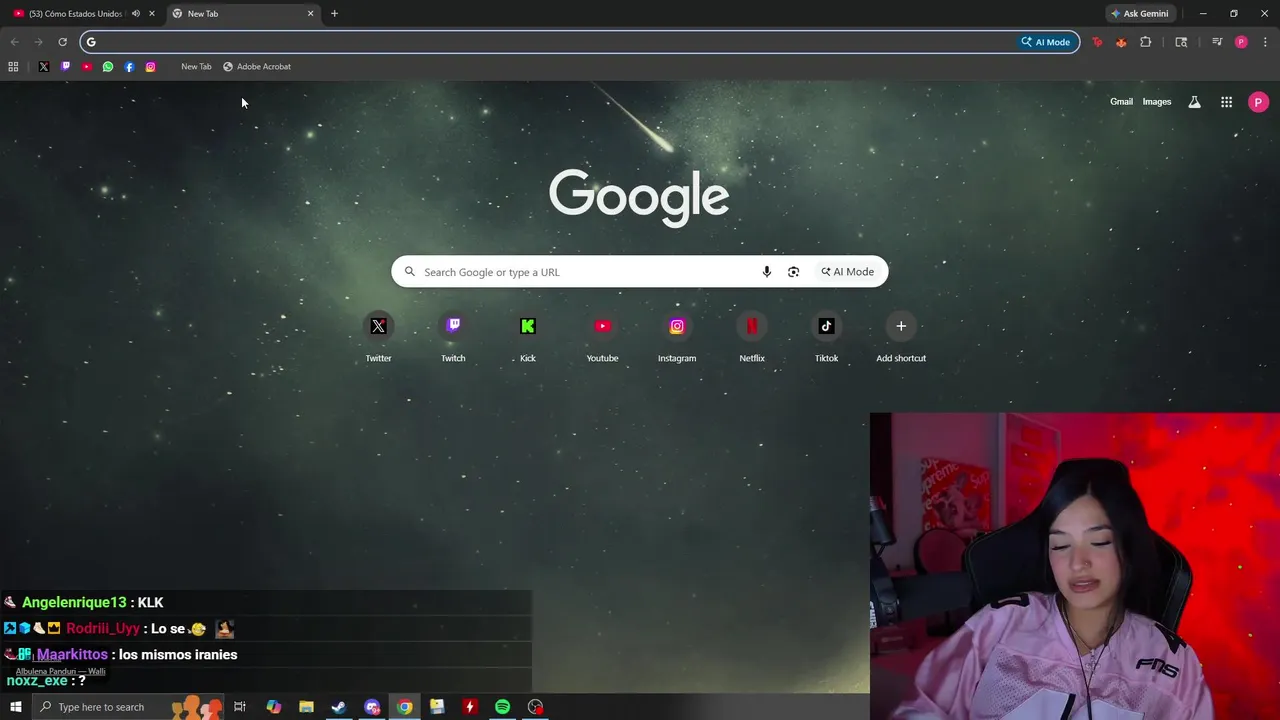
Task: Open the Instagram bookmark in the bookmarks bar
Action: tap(151, 67)
